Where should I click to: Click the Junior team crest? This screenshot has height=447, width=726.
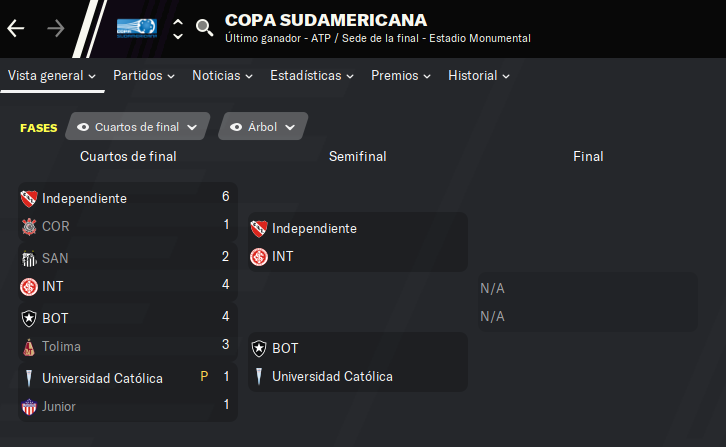[29, 406]
